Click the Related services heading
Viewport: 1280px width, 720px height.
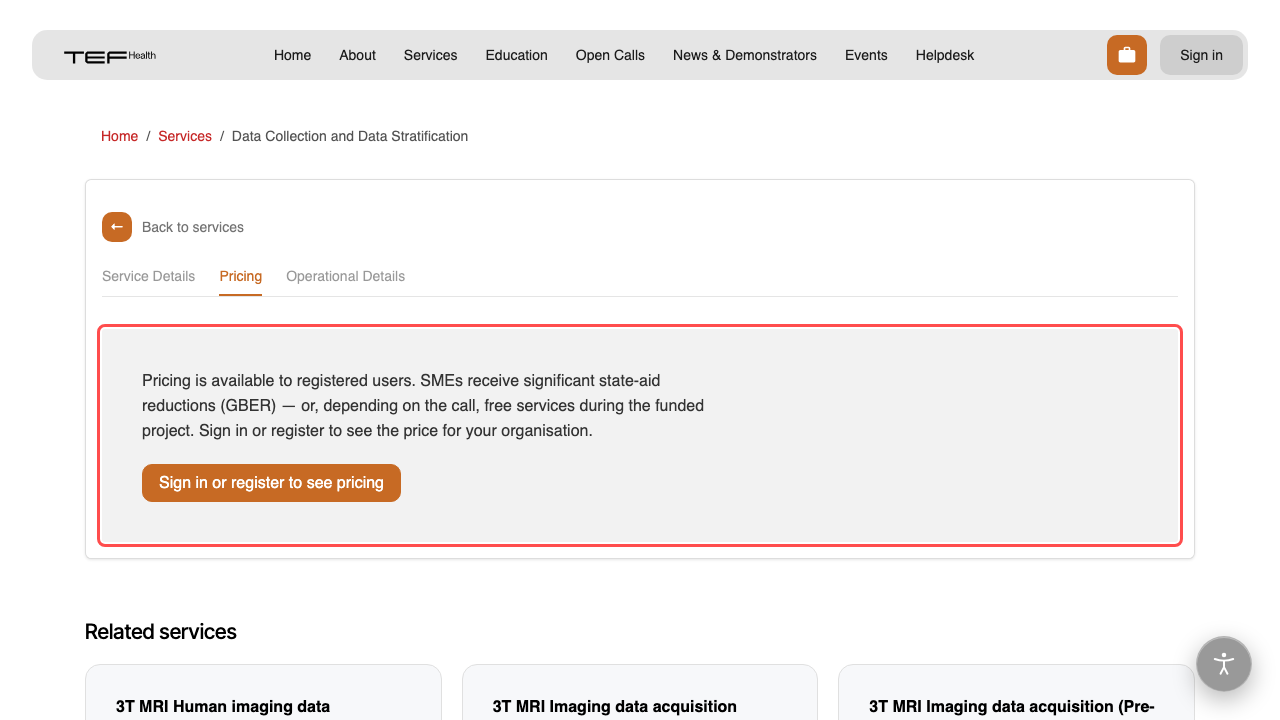(x=161, y=632)
